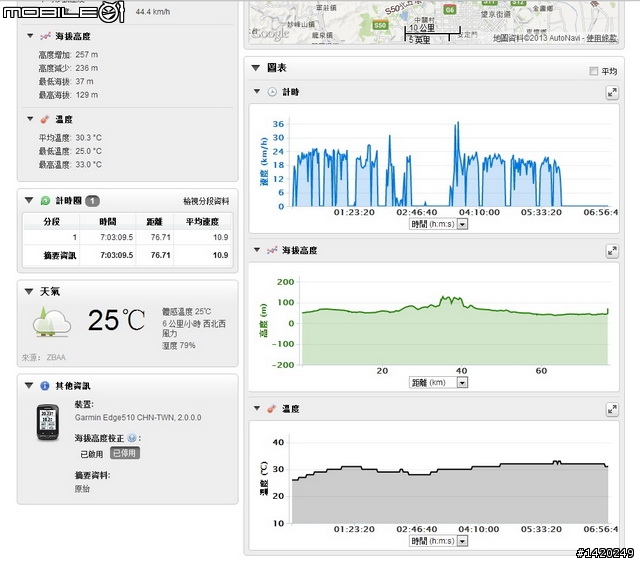This screenshot has height=561, width=640.
Task: Click the elevation chart plot area
Action: coord(455,321)
